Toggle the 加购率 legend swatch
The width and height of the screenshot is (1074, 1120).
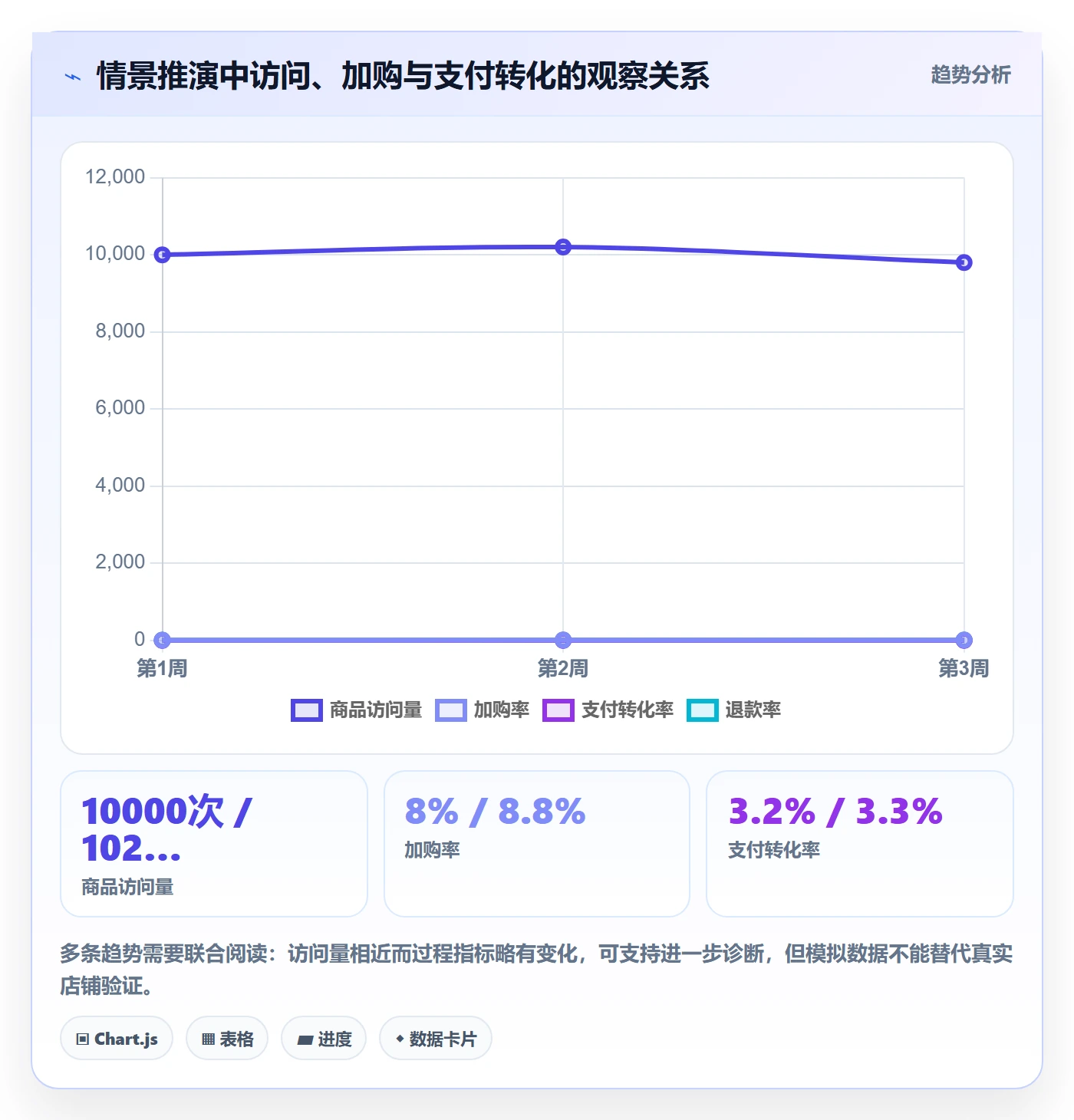click(x=450, y=710)
